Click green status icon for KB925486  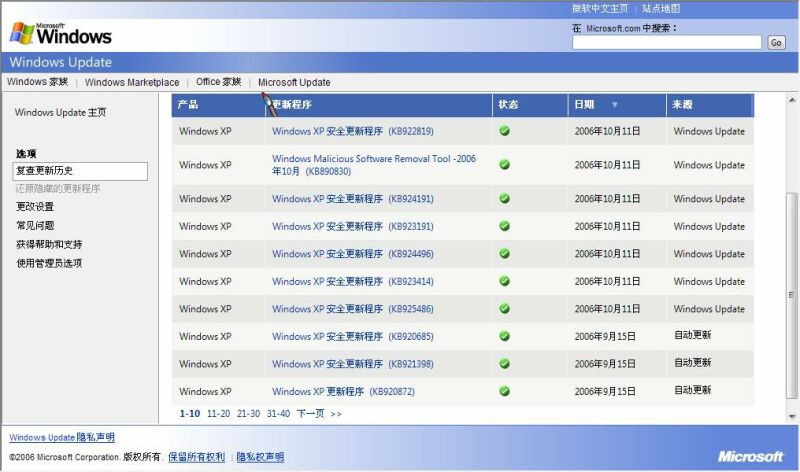pyautogui.click(x=505, y=309)
